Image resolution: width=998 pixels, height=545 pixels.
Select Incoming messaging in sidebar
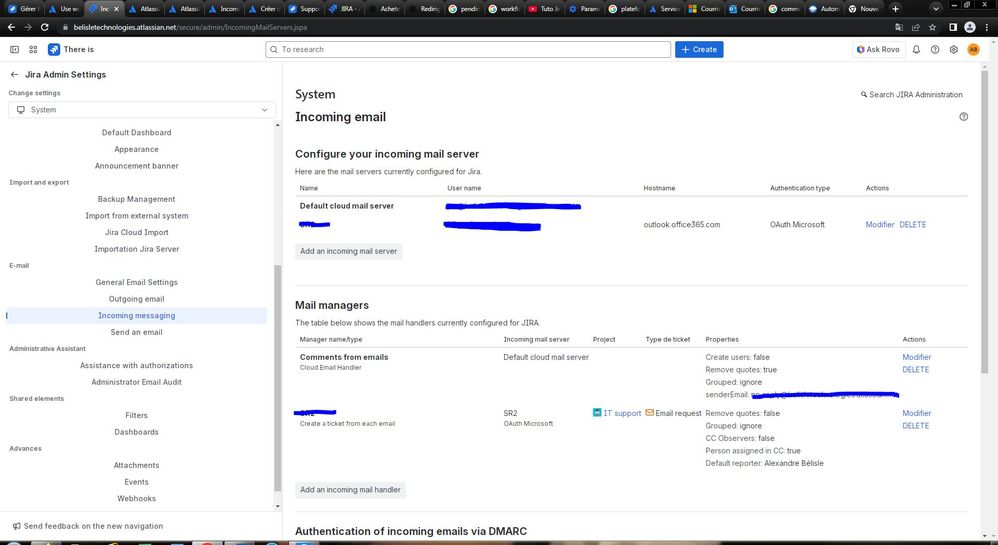136,315
